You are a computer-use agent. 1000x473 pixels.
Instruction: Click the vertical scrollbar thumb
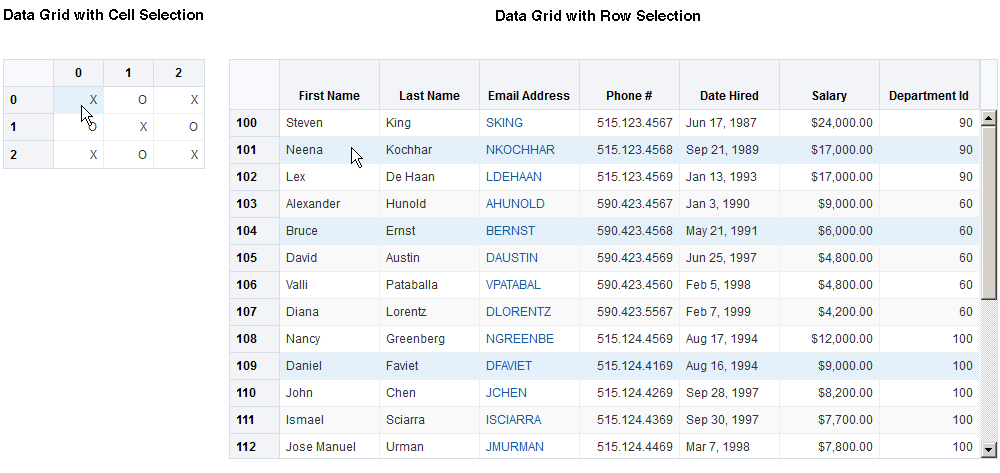tap(989, 212)
